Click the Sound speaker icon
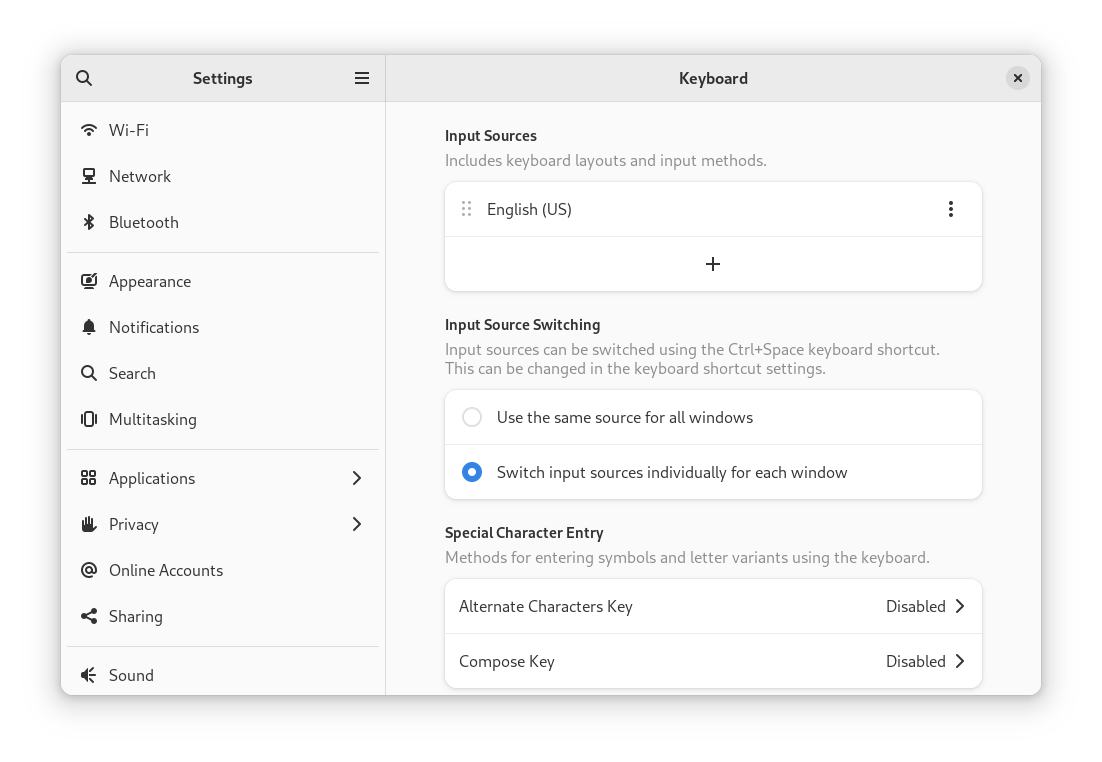Image resolution: width=1102 pixels, height=762 pixels. click(89, 676)
